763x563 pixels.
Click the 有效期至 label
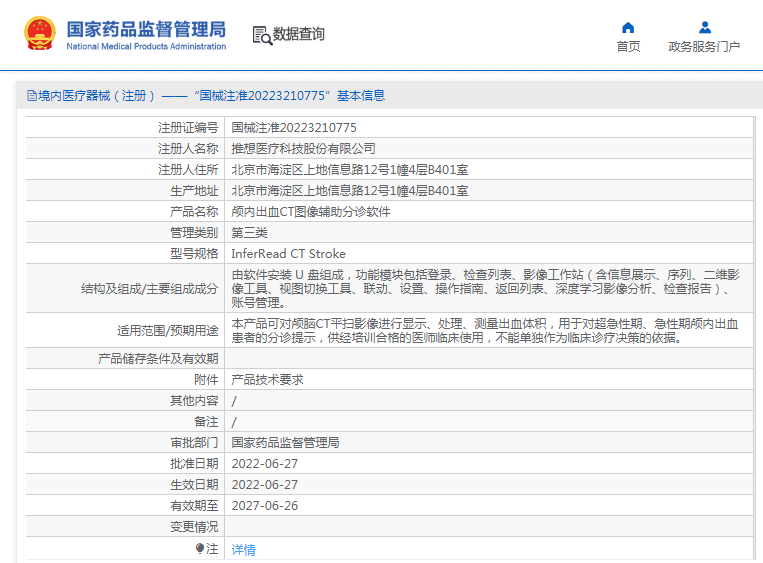click(194, 506)
